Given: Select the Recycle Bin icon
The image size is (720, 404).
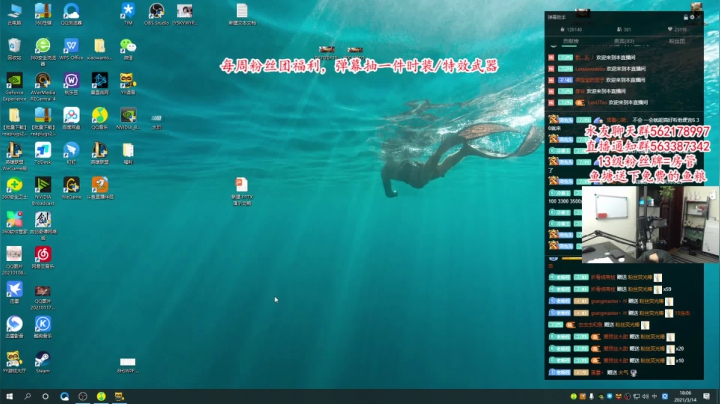Looking at the screenshot, I should (14, 49).
